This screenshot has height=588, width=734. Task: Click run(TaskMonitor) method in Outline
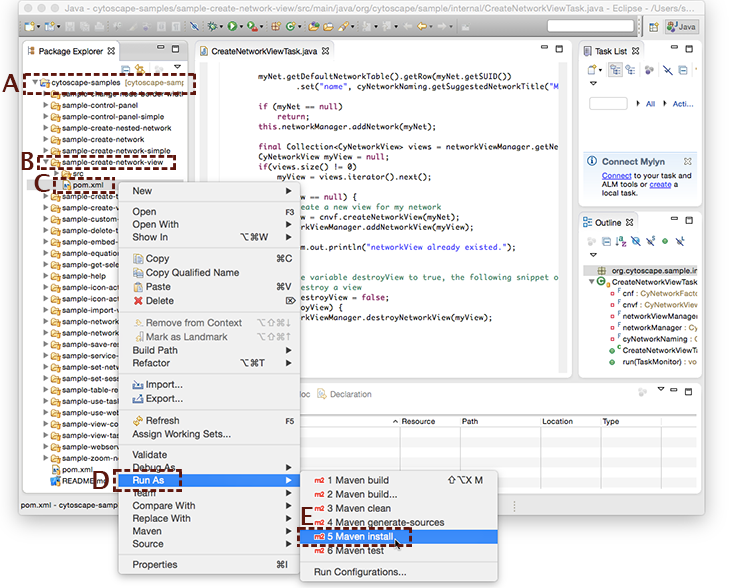(x=659, y=362)
